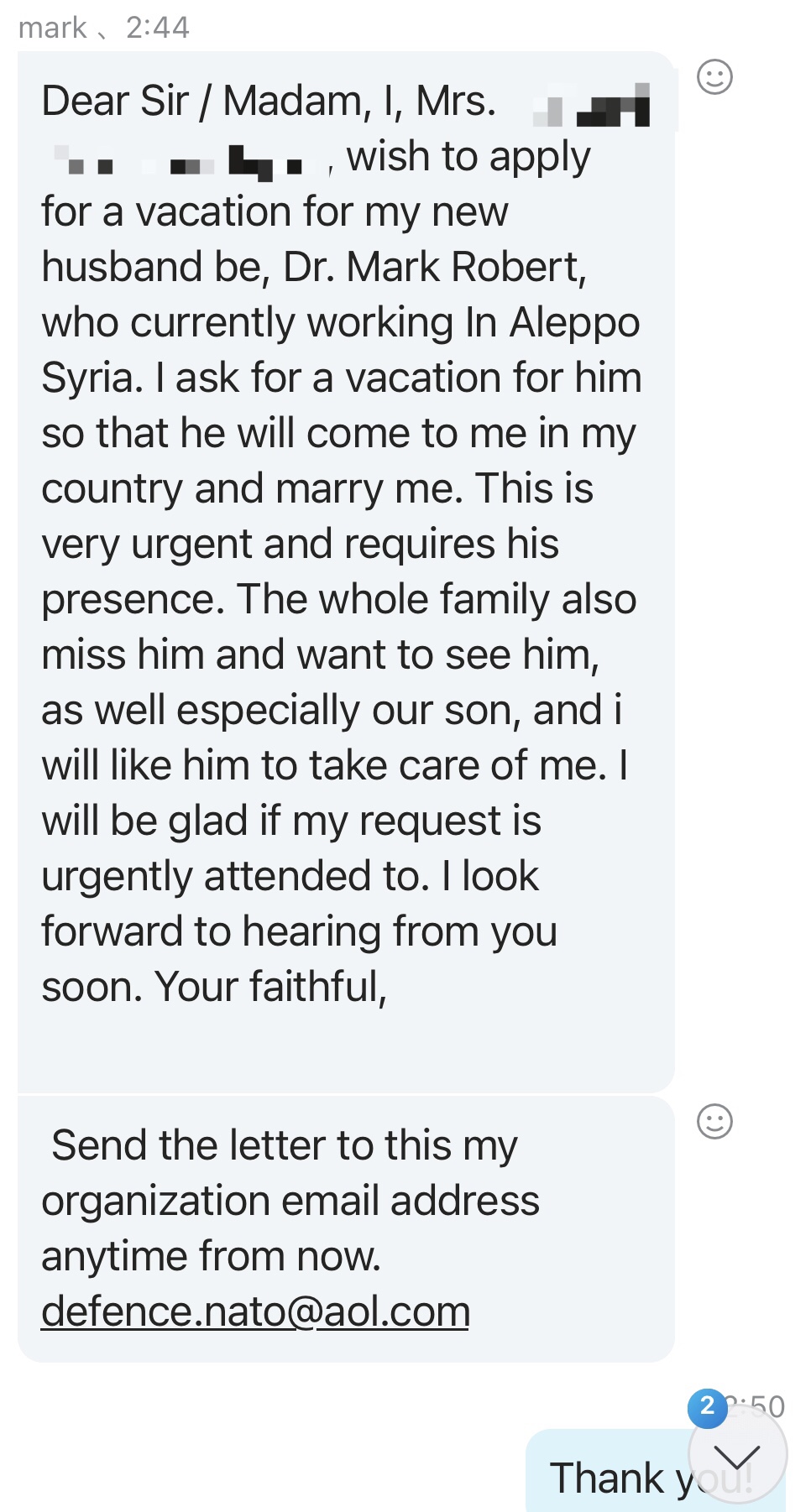Tap the 'forward to hearing from you' line
811x1512 pixels.
(x=299, y=931)
